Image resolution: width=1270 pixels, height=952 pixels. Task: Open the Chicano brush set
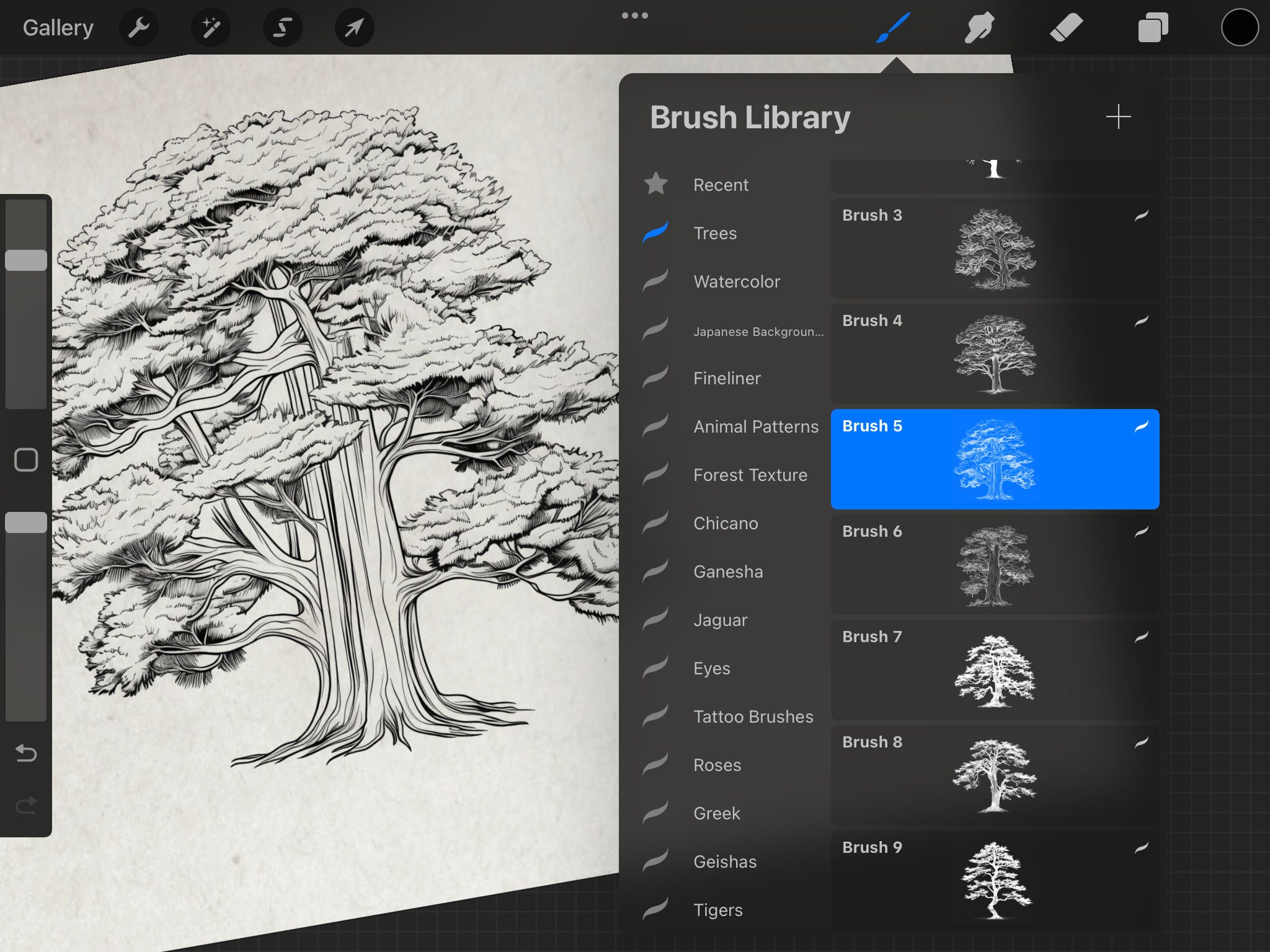pyautogui.click(x=734, y=523)
